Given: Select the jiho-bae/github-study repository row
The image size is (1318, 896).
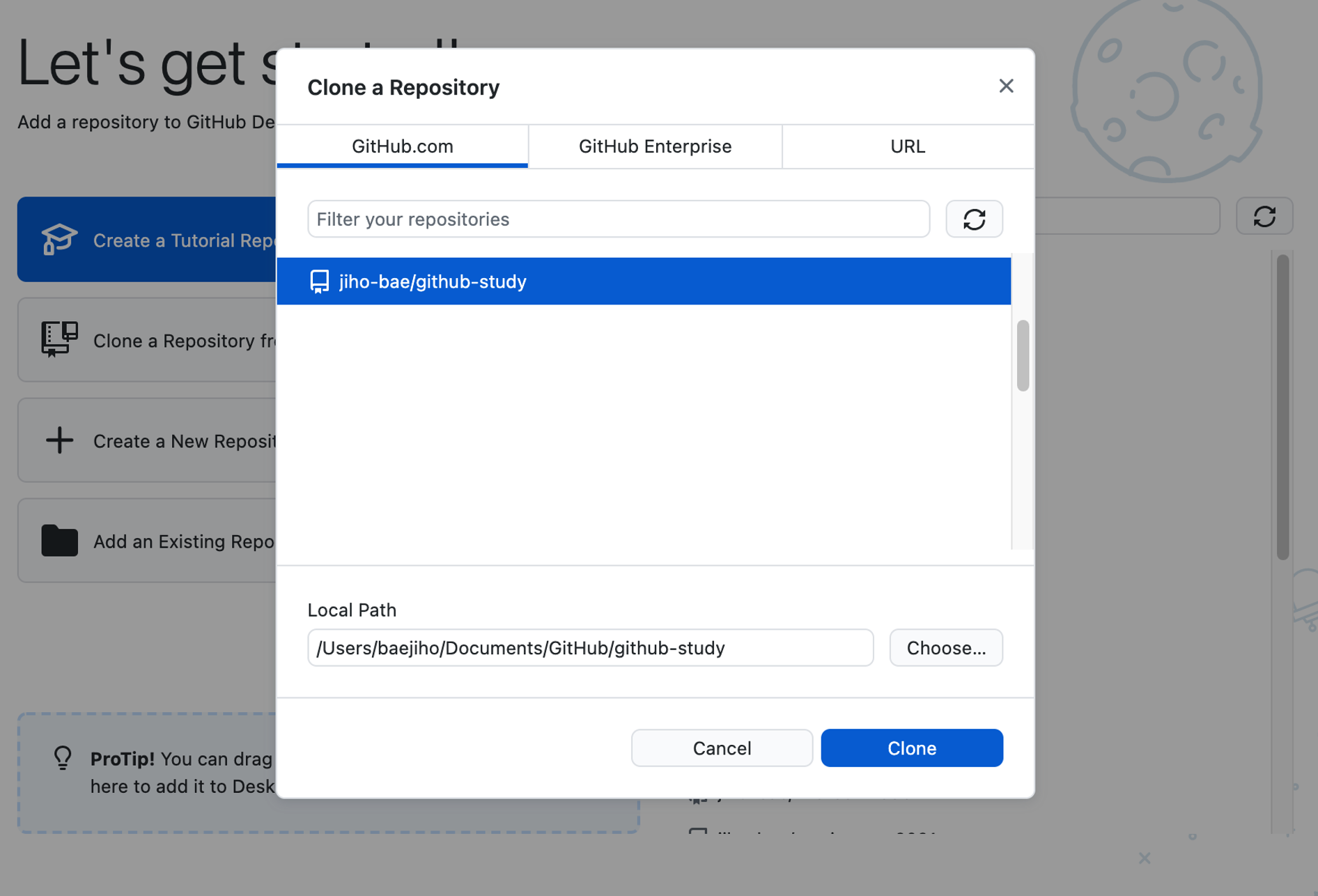Looking at the screenshot, I should (x=644, y=281).
